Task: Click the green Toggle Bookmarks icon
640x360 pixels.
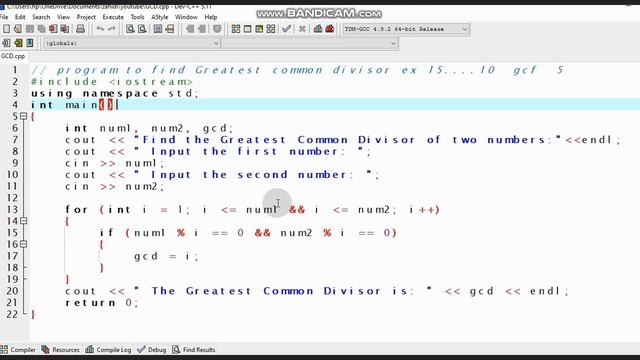Action: pyautogui.click(x=18, y=43)
